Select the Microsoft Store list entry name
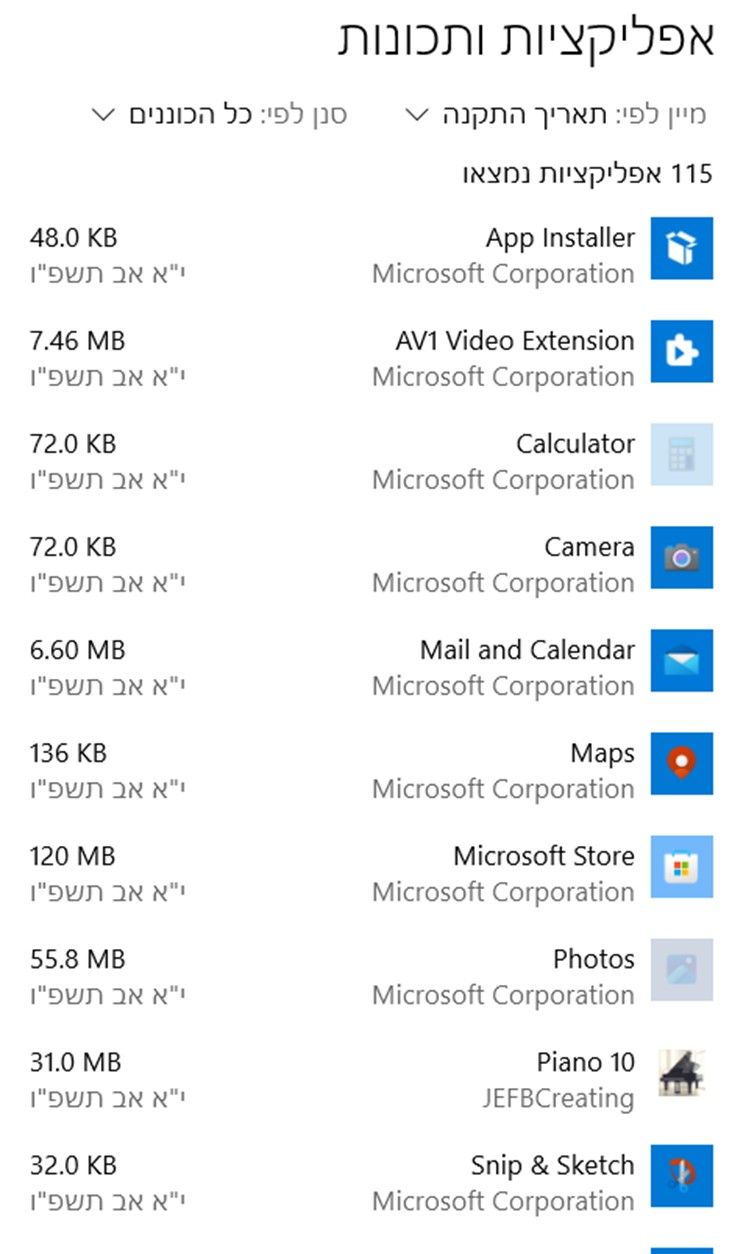The width and height of the screenshot is (732, 1254). pyautogui.click(x=544, y=856)
